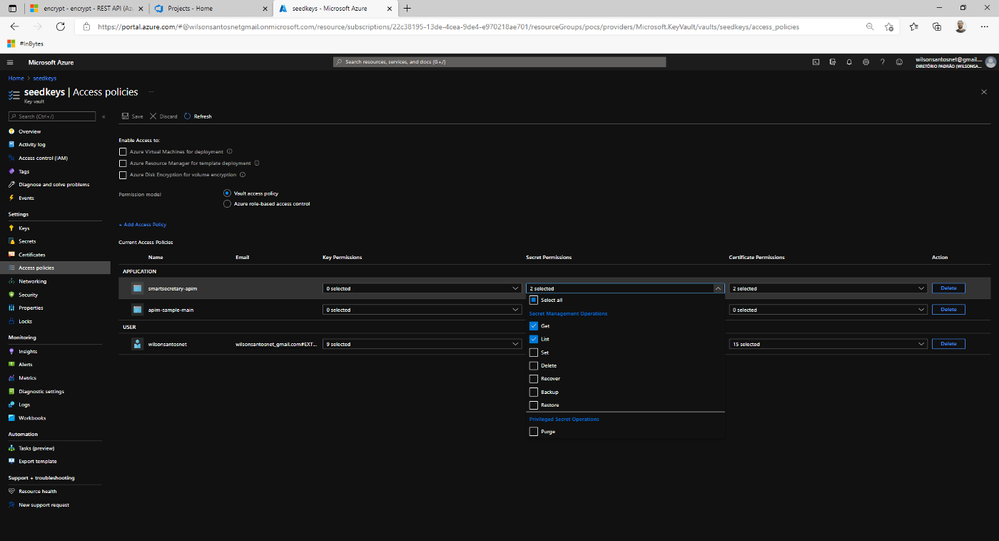Check the Set secret permission

tap(533, 352)
